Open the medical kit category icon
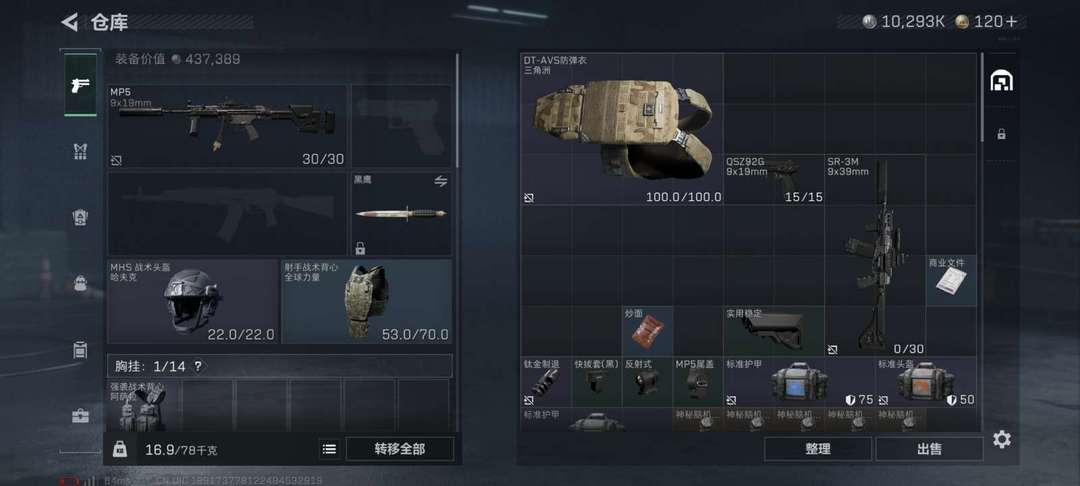The height and width of the screenshot is (486, 1080). [81, 416]
